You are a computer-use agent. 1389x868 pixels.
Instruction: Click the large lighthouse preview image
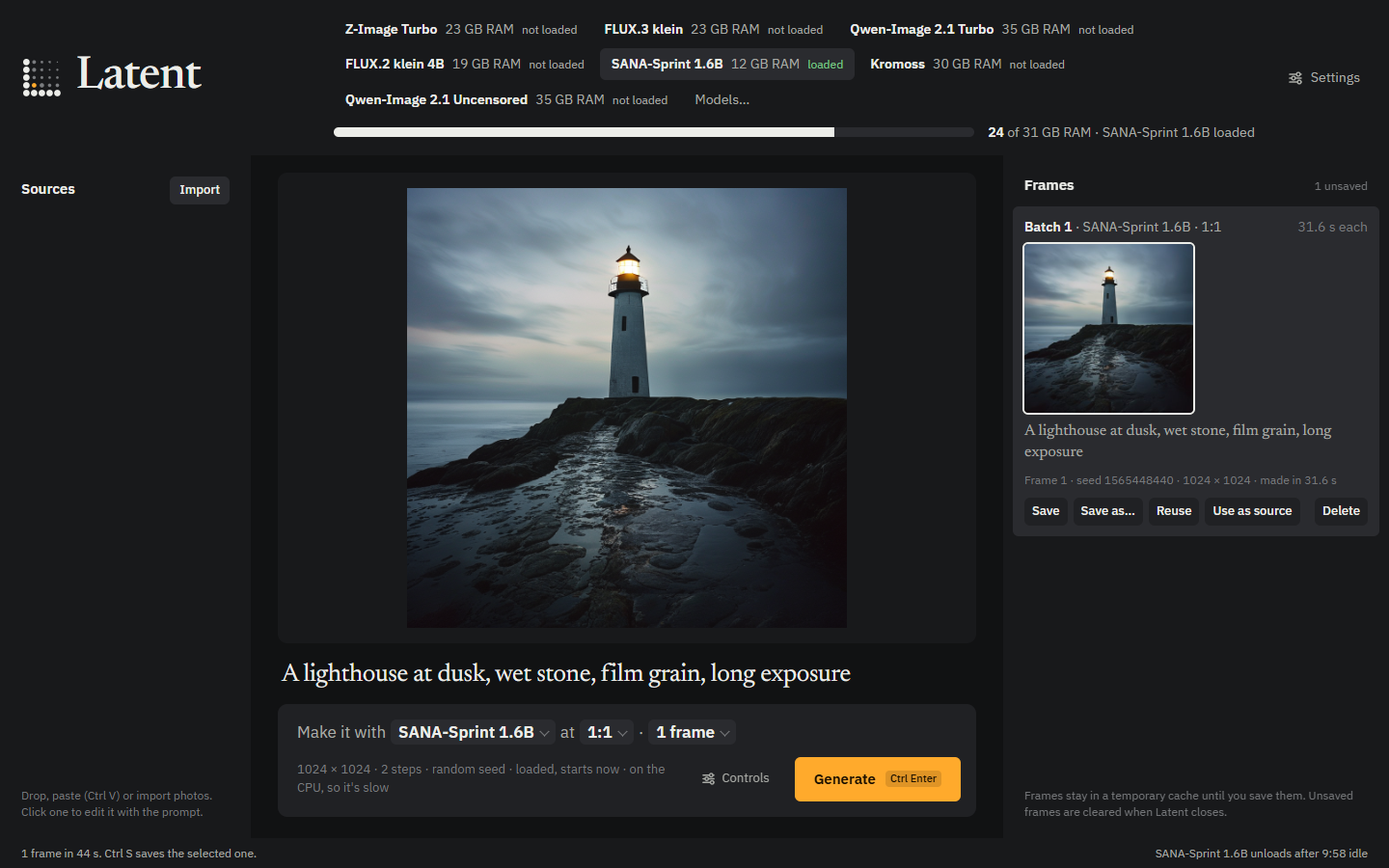coord(627,408)
